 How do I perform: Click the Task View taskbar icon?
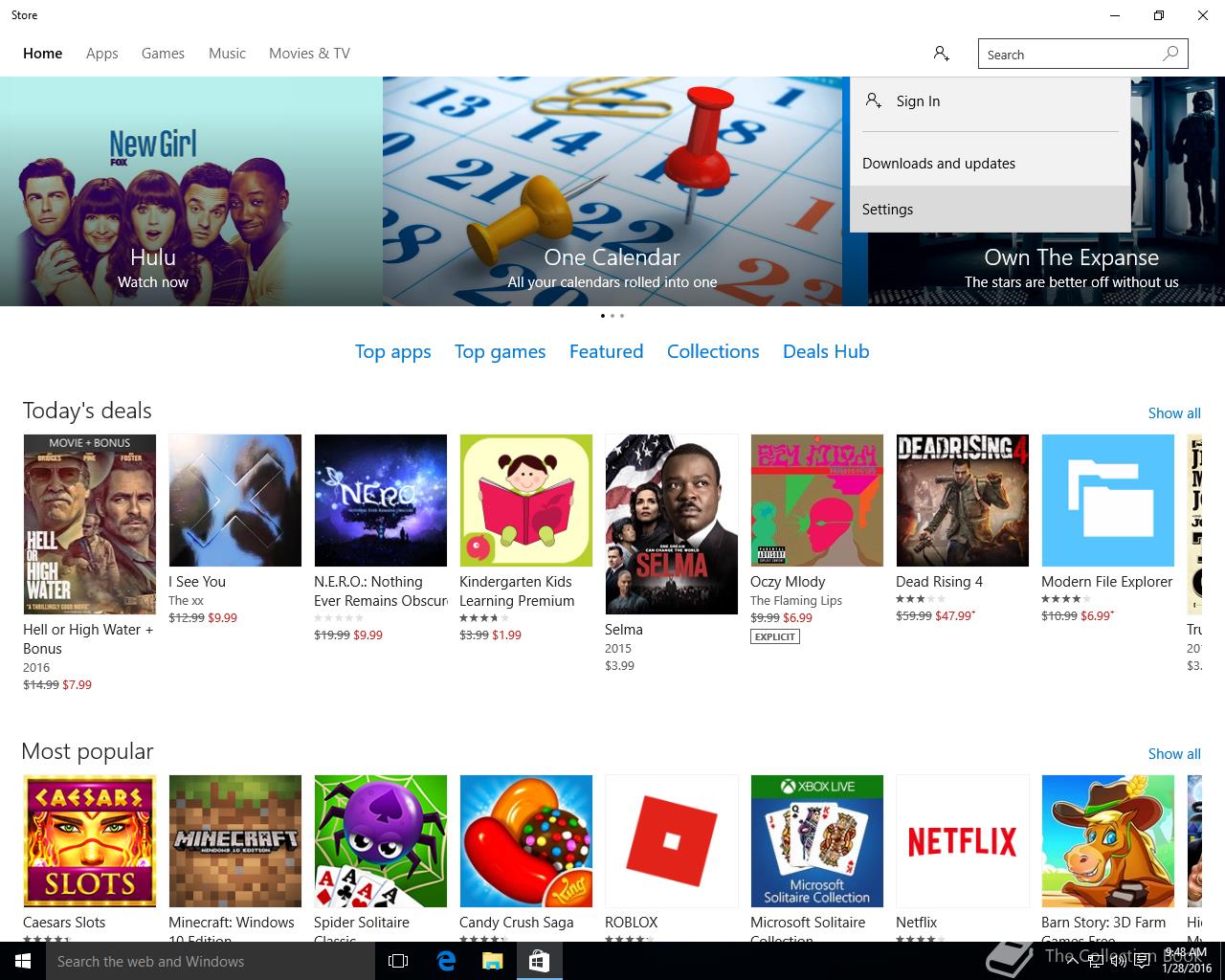click(398, 961)
